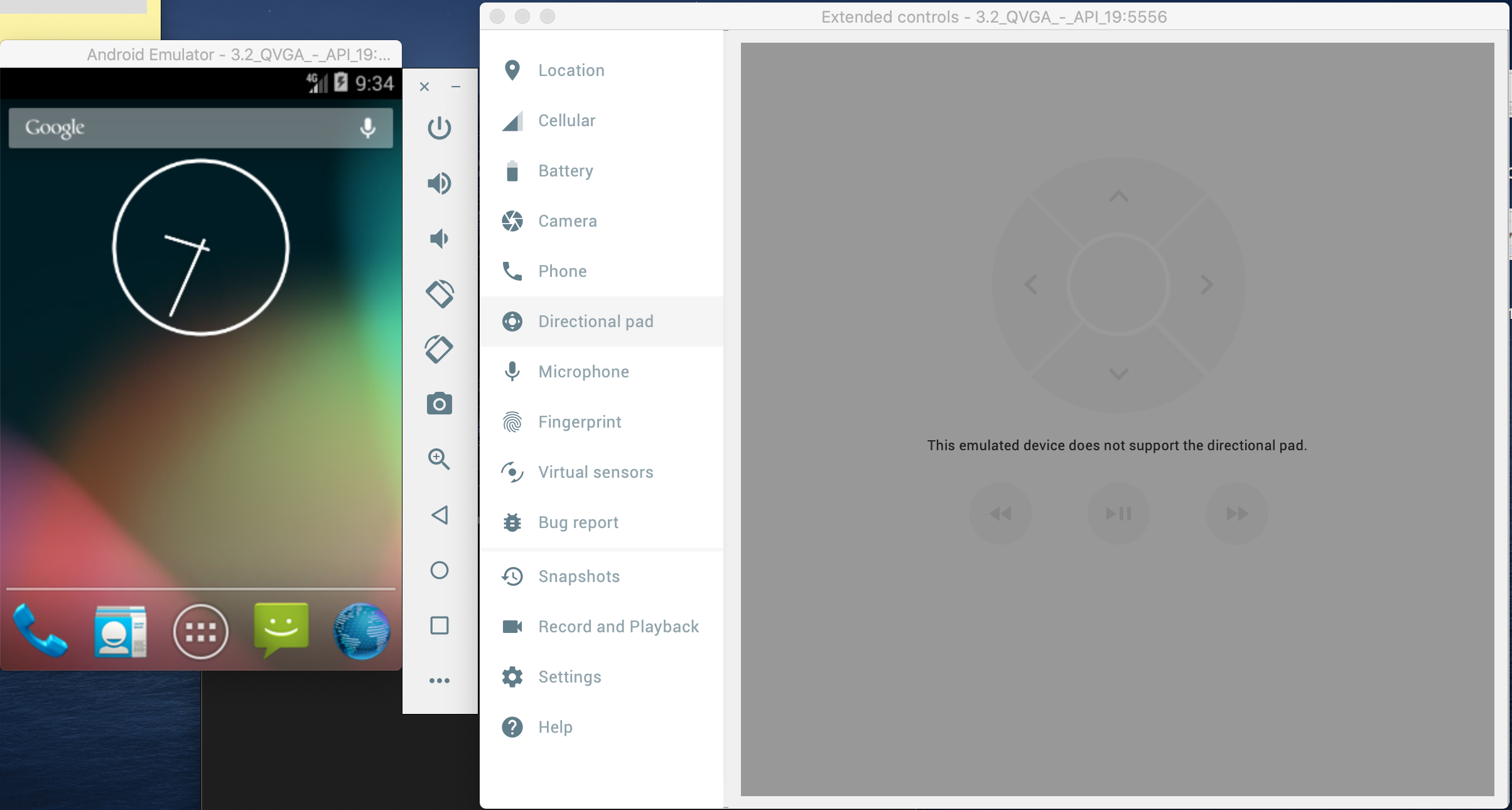Open the Snapshots section

pyautogui.click(x=578, y=576)
